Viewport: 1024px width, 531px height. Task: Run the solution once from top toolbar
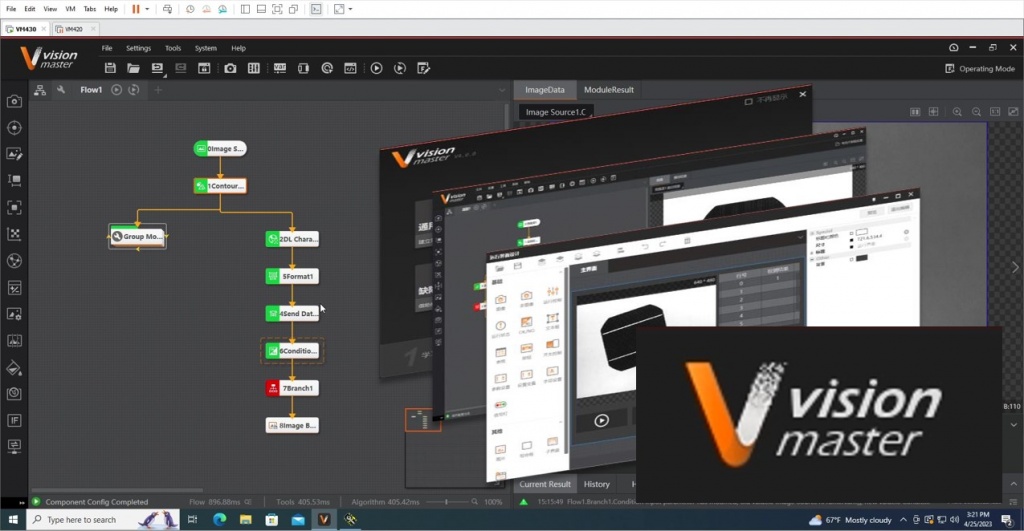coord(376,68)
